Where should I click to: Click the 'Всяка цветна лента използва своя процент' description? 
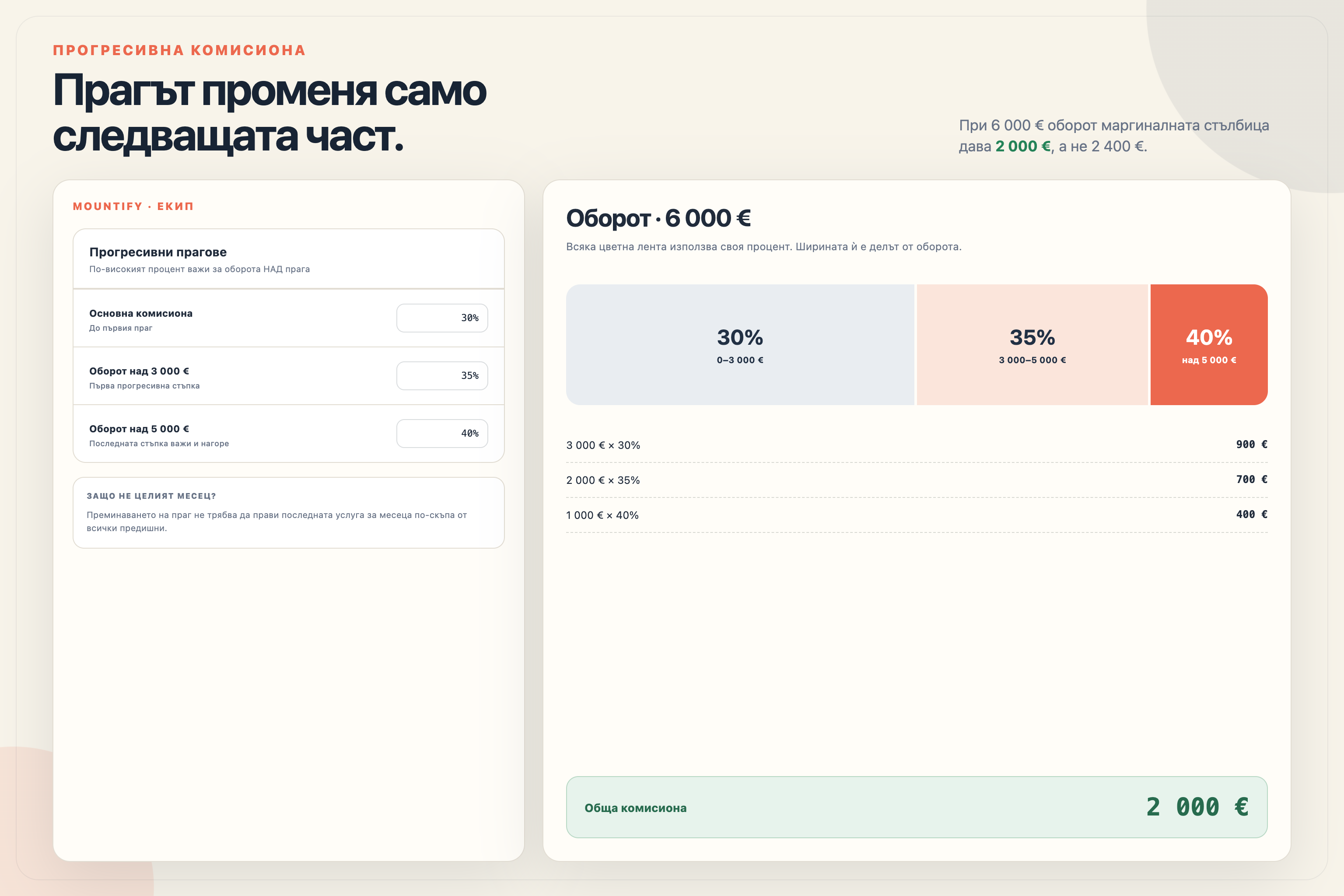click(x=763, y=247)
